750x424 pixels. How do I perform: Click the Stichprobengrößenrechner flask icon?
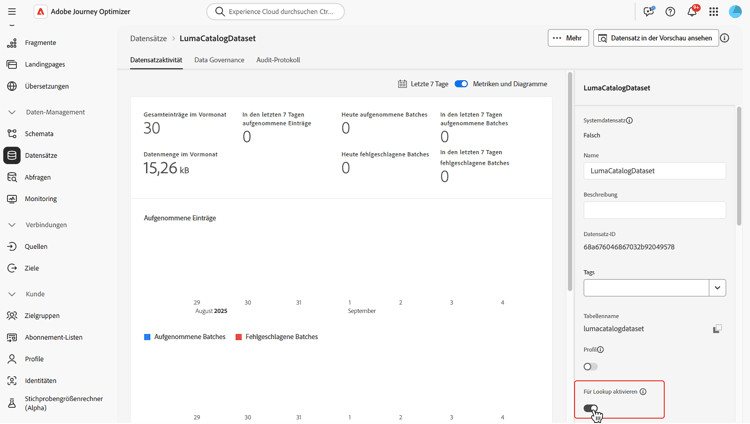(x=12, y=403)
